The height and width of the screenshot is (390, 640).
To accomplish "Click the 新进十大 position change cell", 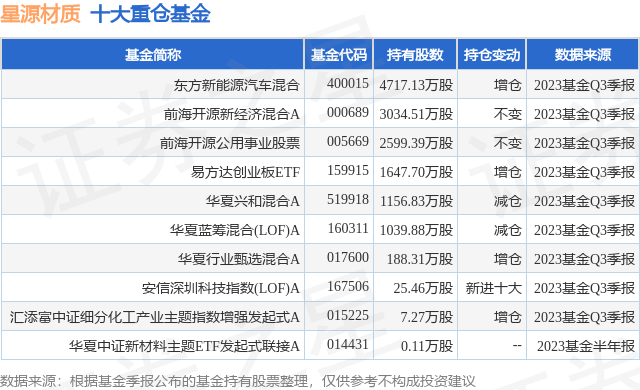I will point(494,288).
